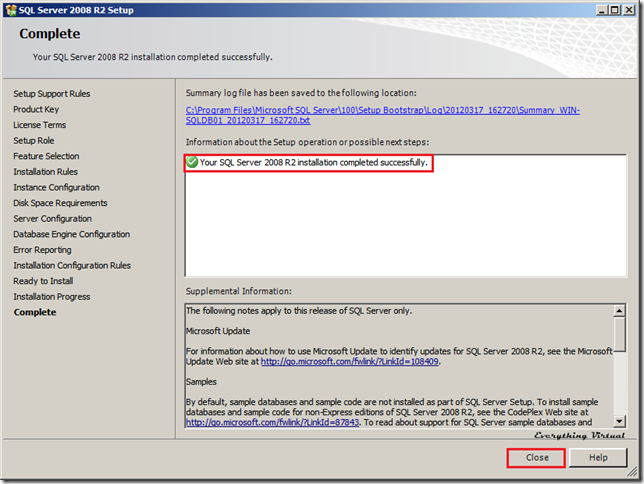This screenshot has width=644, height=484.
Task: Click the installation completed successfully message
Action: click(x=313, y=162)
